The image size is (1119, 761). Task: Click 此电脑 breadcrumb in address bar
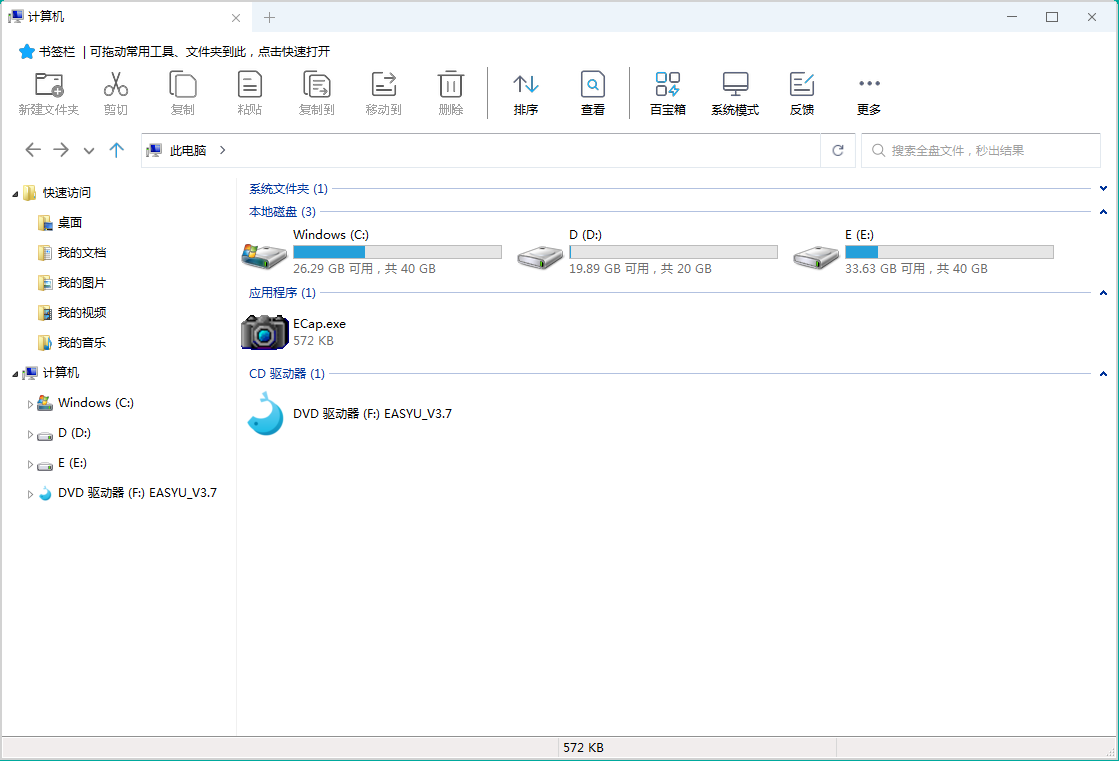coord(187,150)
